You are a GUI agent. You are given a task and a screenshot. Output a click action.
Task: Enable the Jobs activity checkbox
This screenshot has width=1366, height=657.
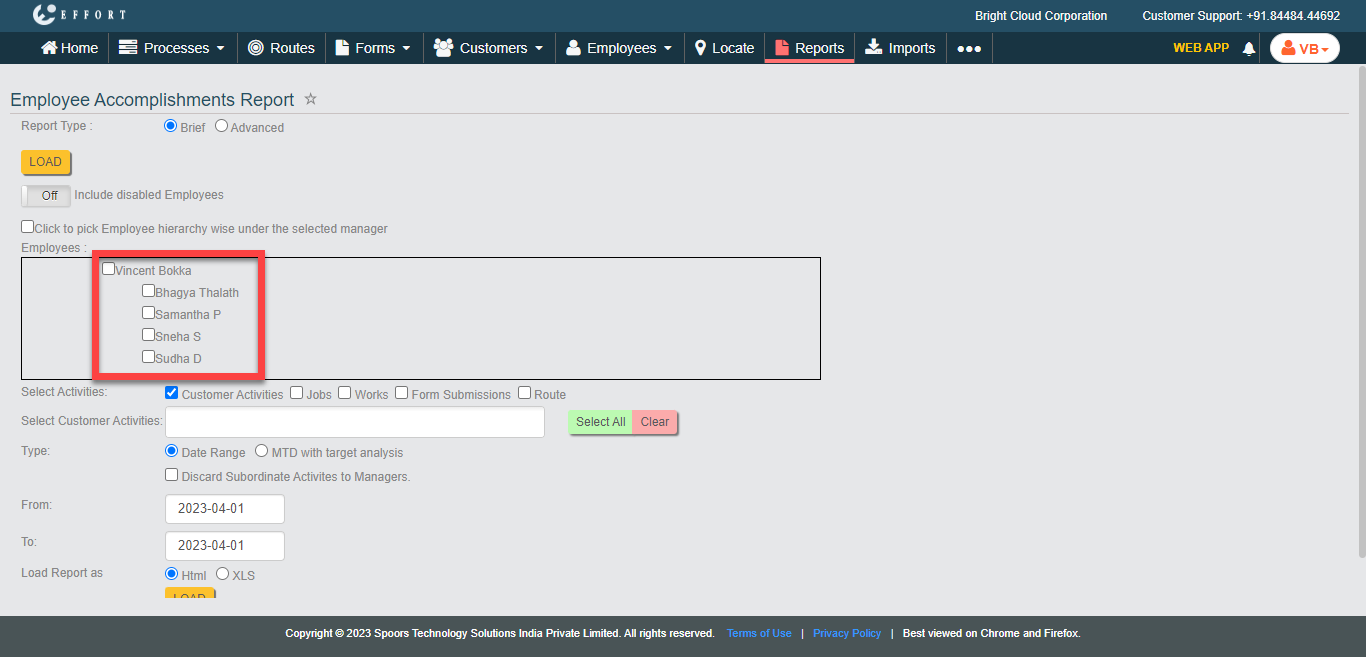[x=297, y=393]
